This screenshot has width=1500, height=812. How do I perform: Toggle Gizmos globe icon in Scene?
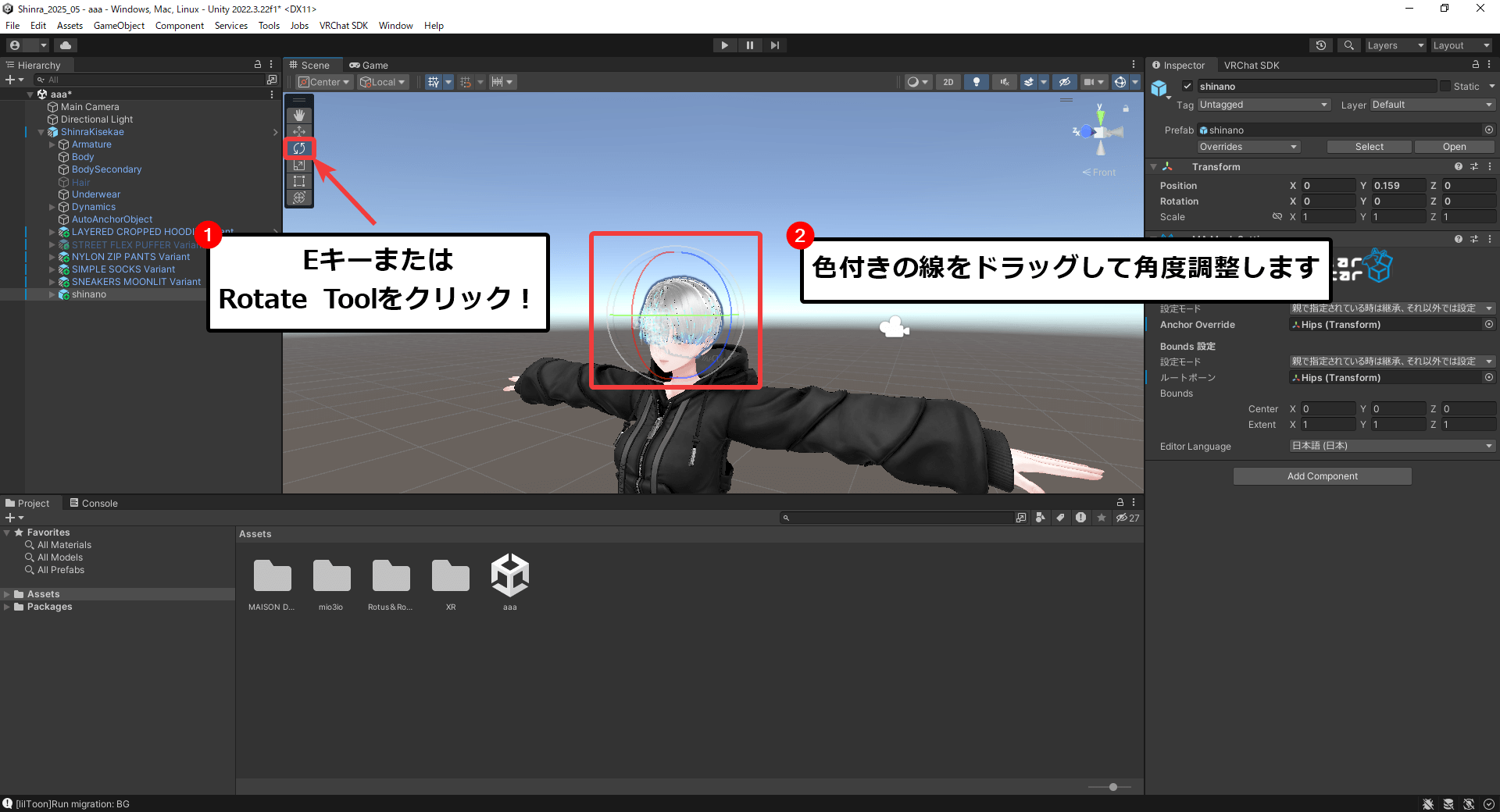click(1120, 82)
